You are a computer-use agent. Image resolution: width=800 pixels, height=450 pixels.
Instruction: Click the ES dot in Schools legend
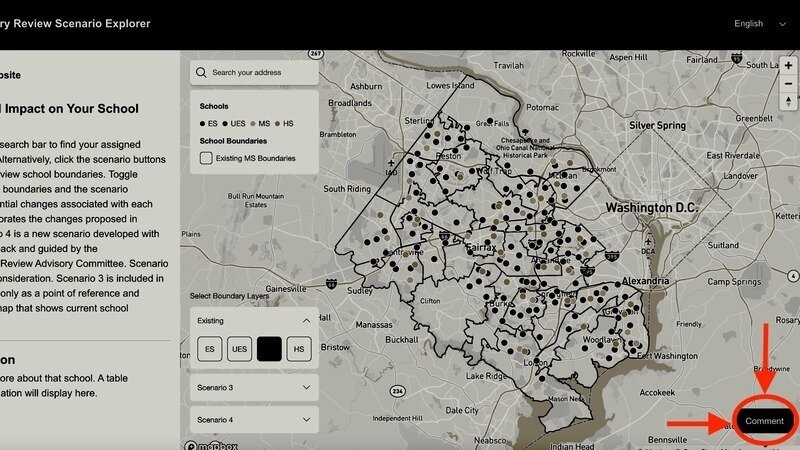pyautogui.click(x=203, y=122)
